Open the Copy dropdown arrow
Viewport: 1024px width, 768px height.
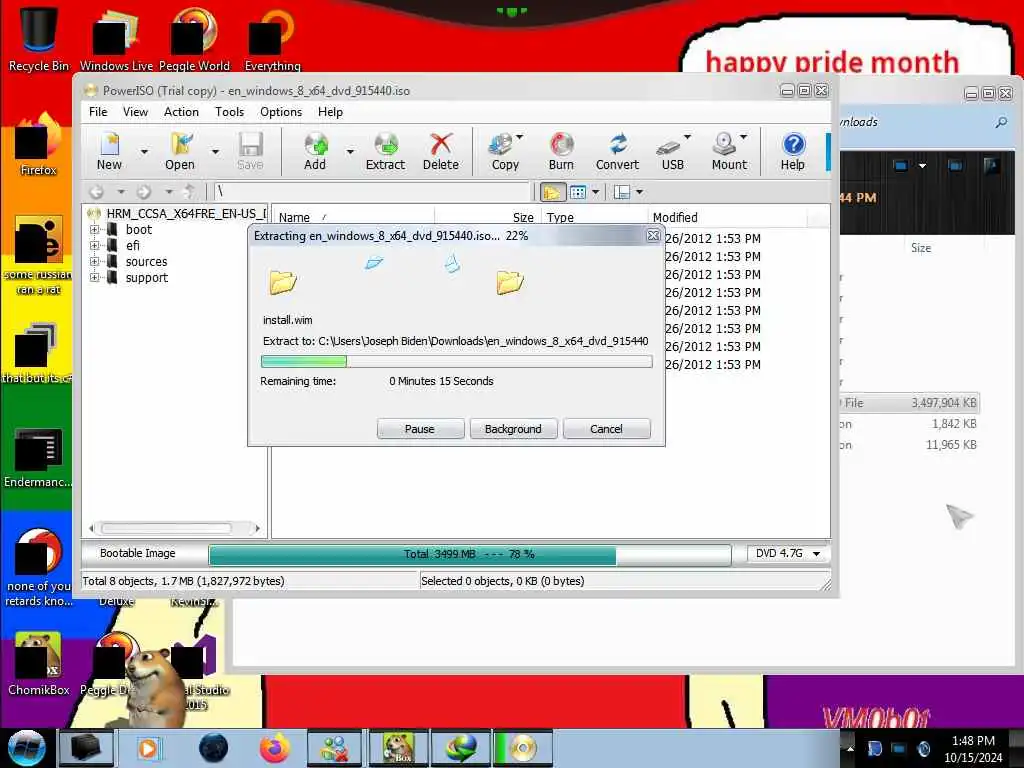coord(520,137)
